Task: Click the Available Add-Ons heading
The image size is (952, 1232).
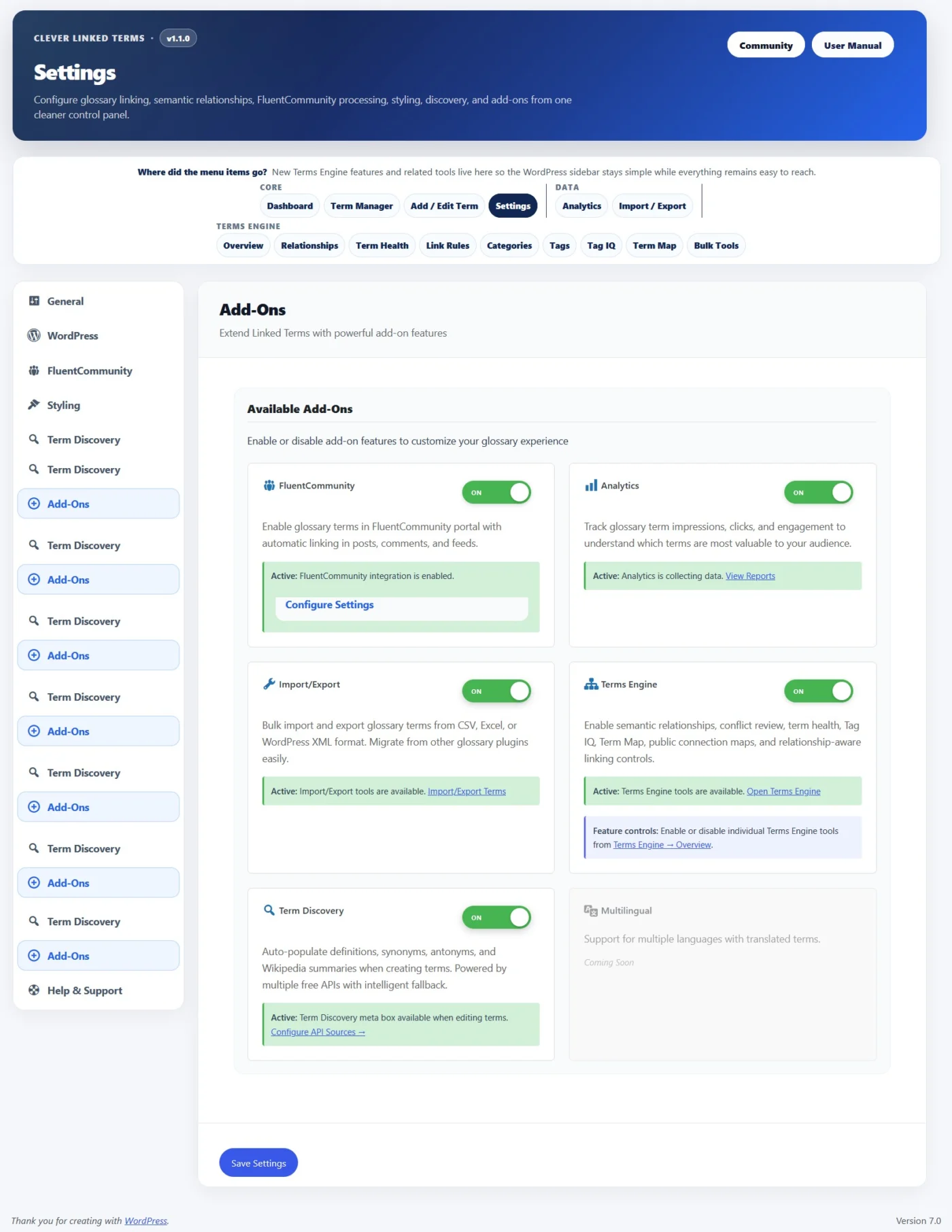Action: pos(300,409)
